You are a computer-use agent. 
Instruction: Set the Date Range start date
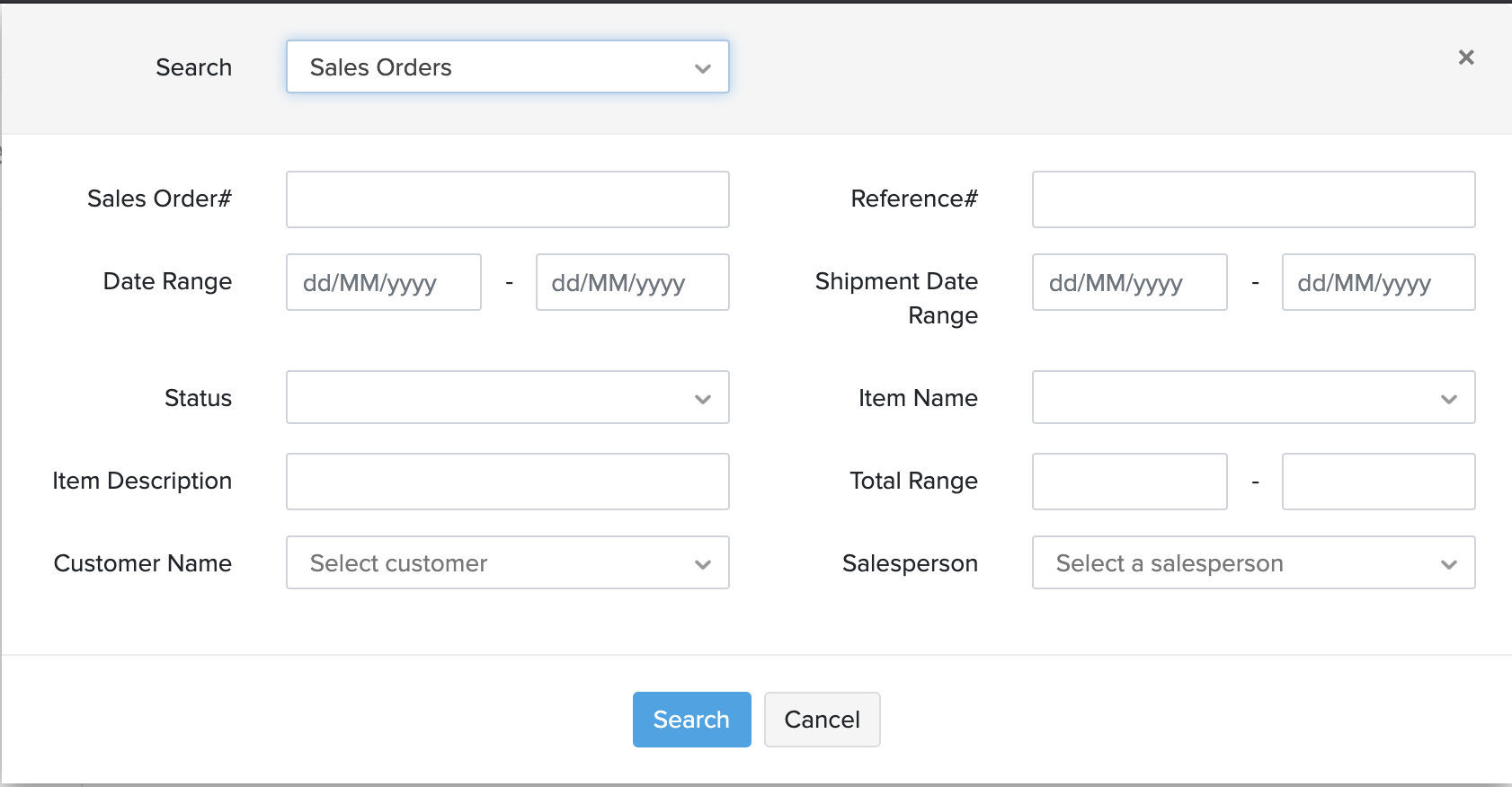tap(384, 283)
